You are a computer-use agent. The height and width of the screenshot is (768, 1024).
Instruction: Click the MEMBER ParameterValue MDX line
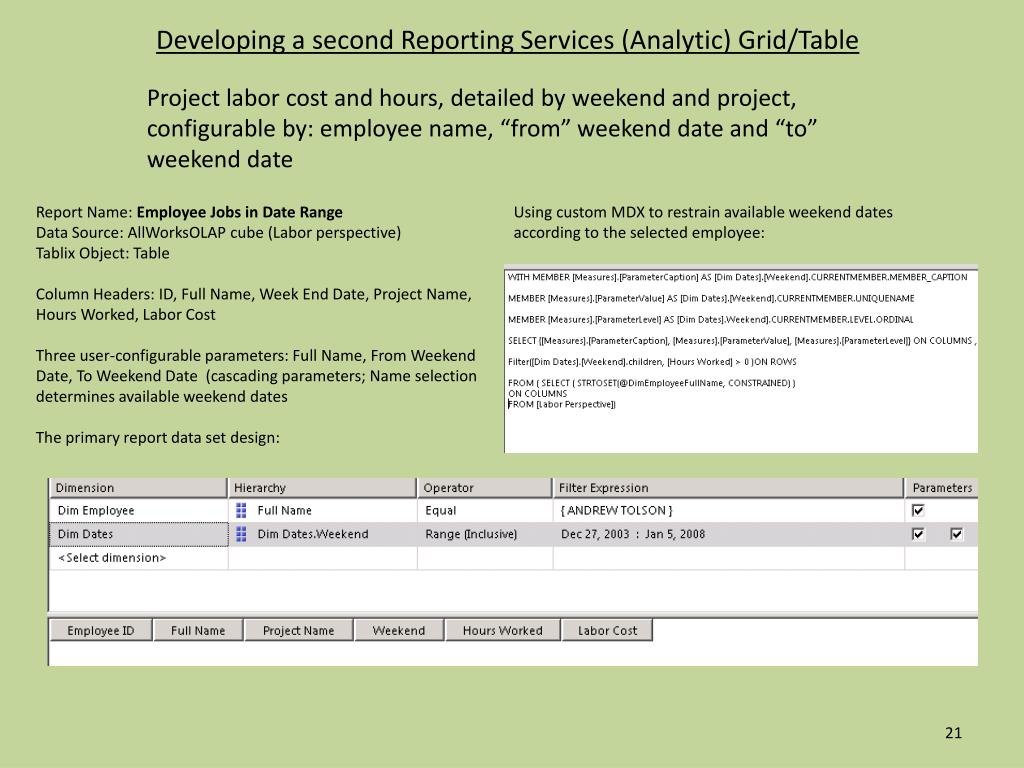point(711,298)
